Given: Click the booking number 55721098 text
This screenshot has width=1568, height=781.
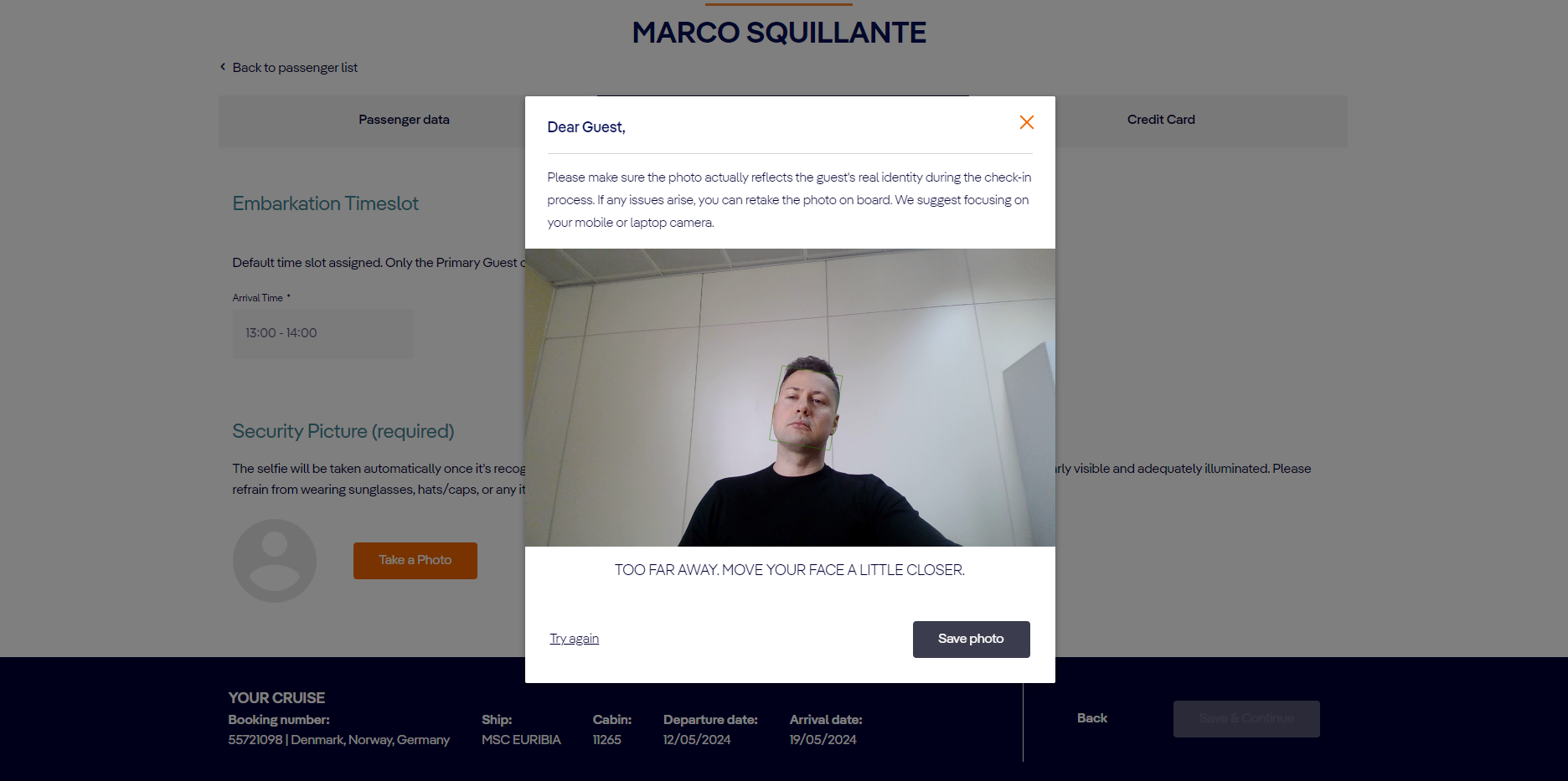Looking at the screenshot, I should pyautogui.click(x=255, y=740).
